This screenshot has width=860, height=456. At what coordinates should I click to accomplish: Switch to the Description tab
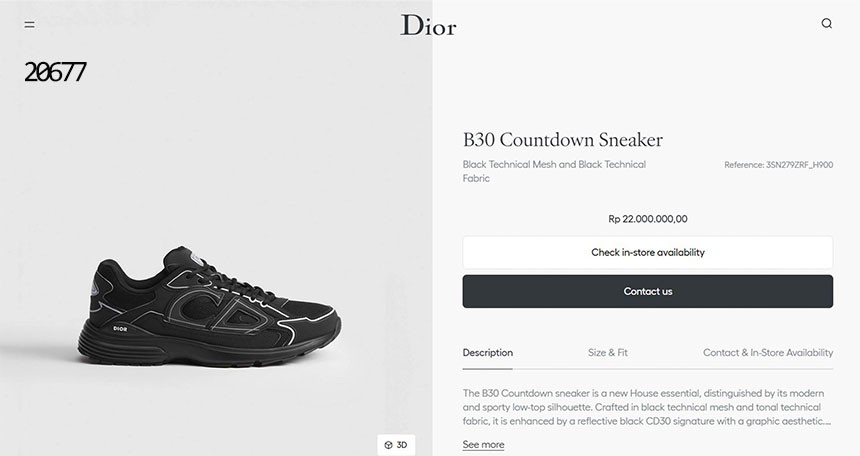[487, 353]
